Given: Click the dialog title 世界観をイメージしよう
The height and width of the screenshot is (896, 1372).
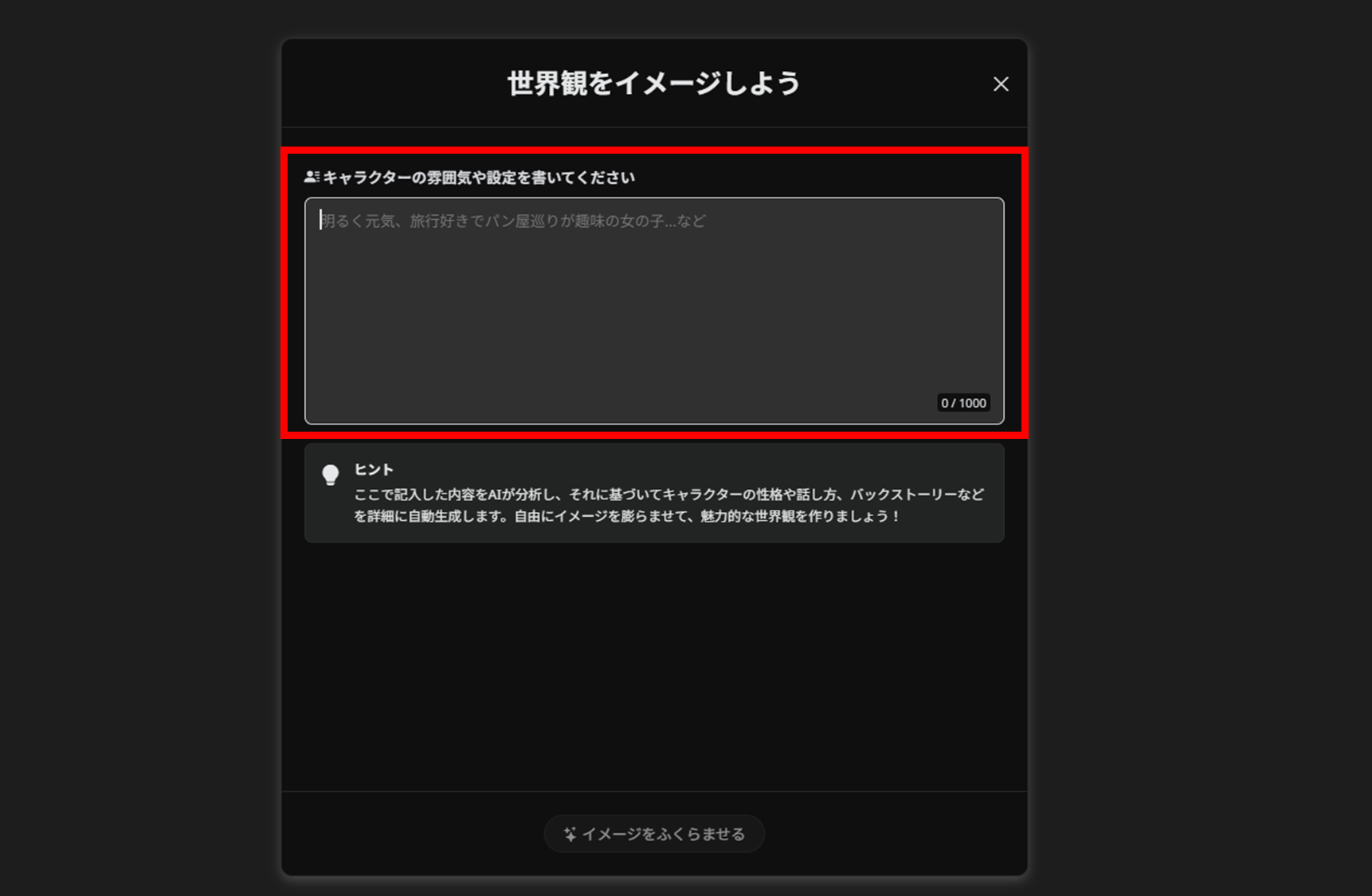Looking at the screenshot, I should [x=654, y=83].
